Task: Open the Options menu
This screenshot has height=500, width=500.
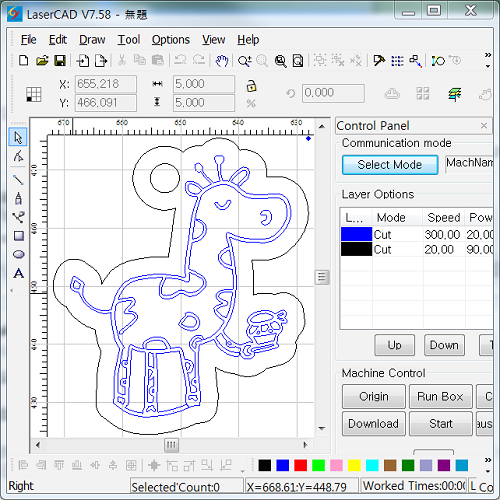Action: (x=171, y=40)
